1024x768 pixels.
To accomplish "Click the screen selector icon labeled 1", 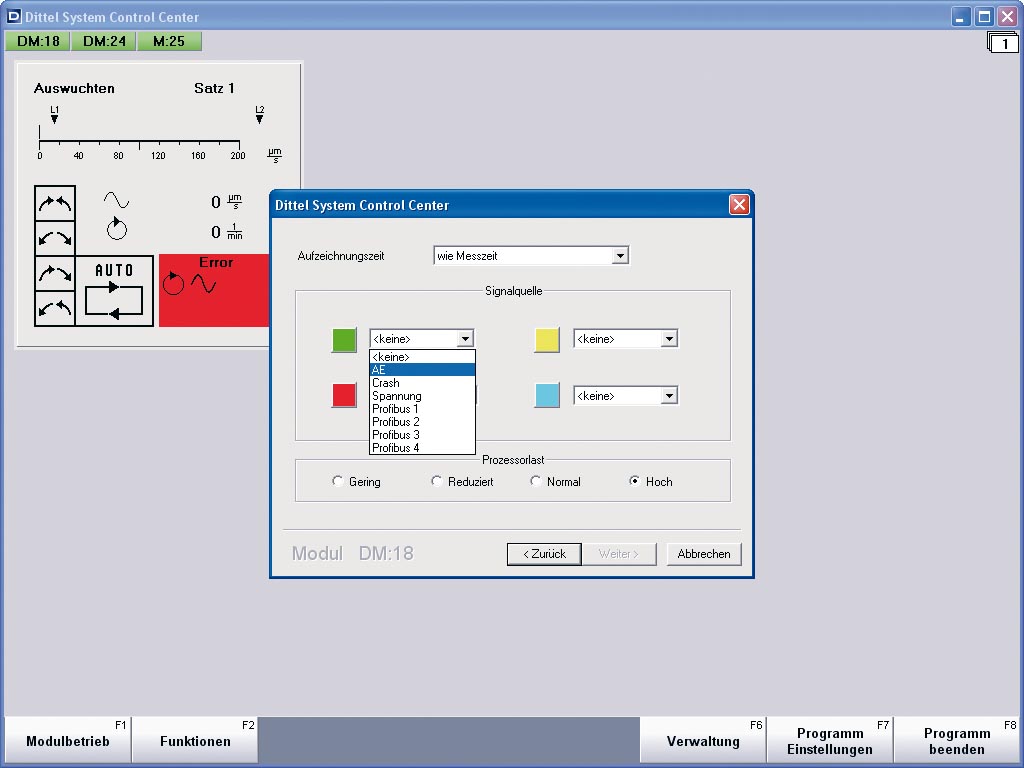I will coord(1002,43).
